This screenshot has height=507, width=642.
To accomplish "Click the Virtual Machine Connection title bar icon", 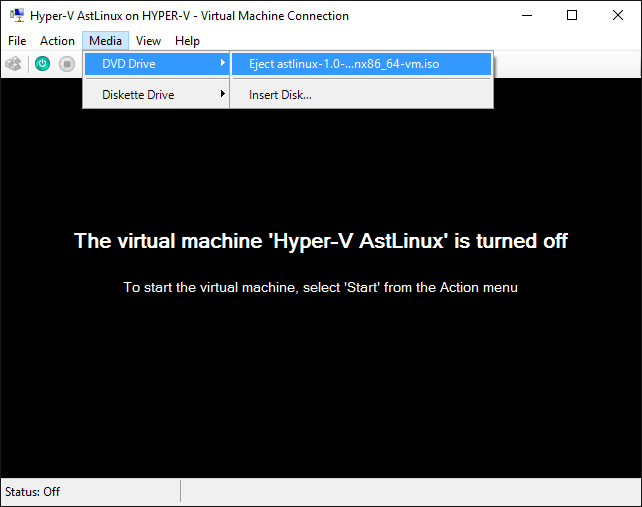I will pyautogui.click(x=17, y=16).
